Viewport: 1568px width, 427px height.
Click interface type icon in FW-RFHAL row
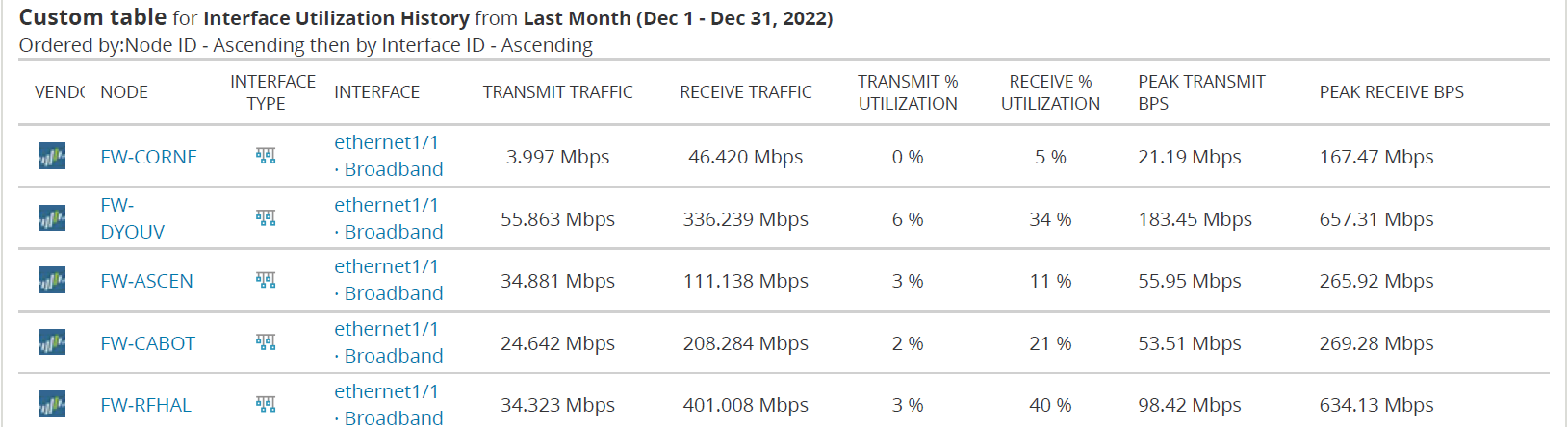(266, 404)
